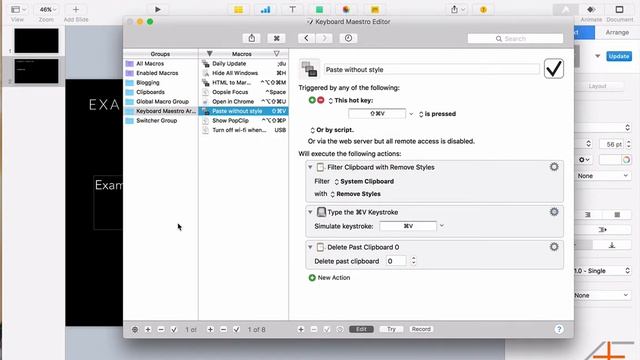
Task: Open gear menu for Delete Past Clipboard action
Action: 554,247
